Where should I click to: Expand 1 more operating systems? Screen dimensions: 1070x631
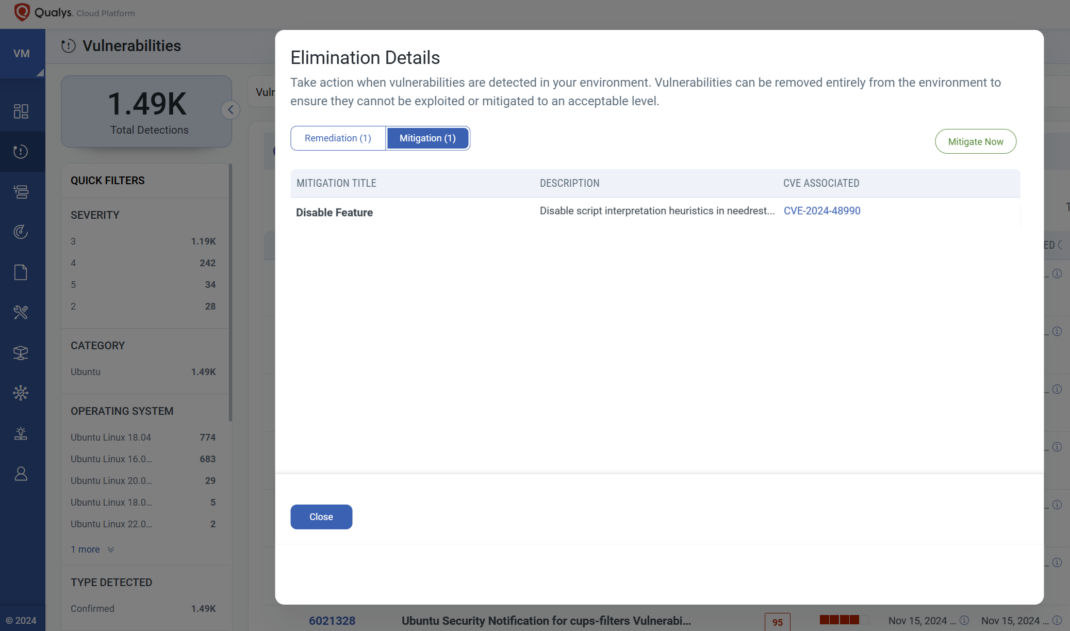pyautogui.click(x=92, y=549)
